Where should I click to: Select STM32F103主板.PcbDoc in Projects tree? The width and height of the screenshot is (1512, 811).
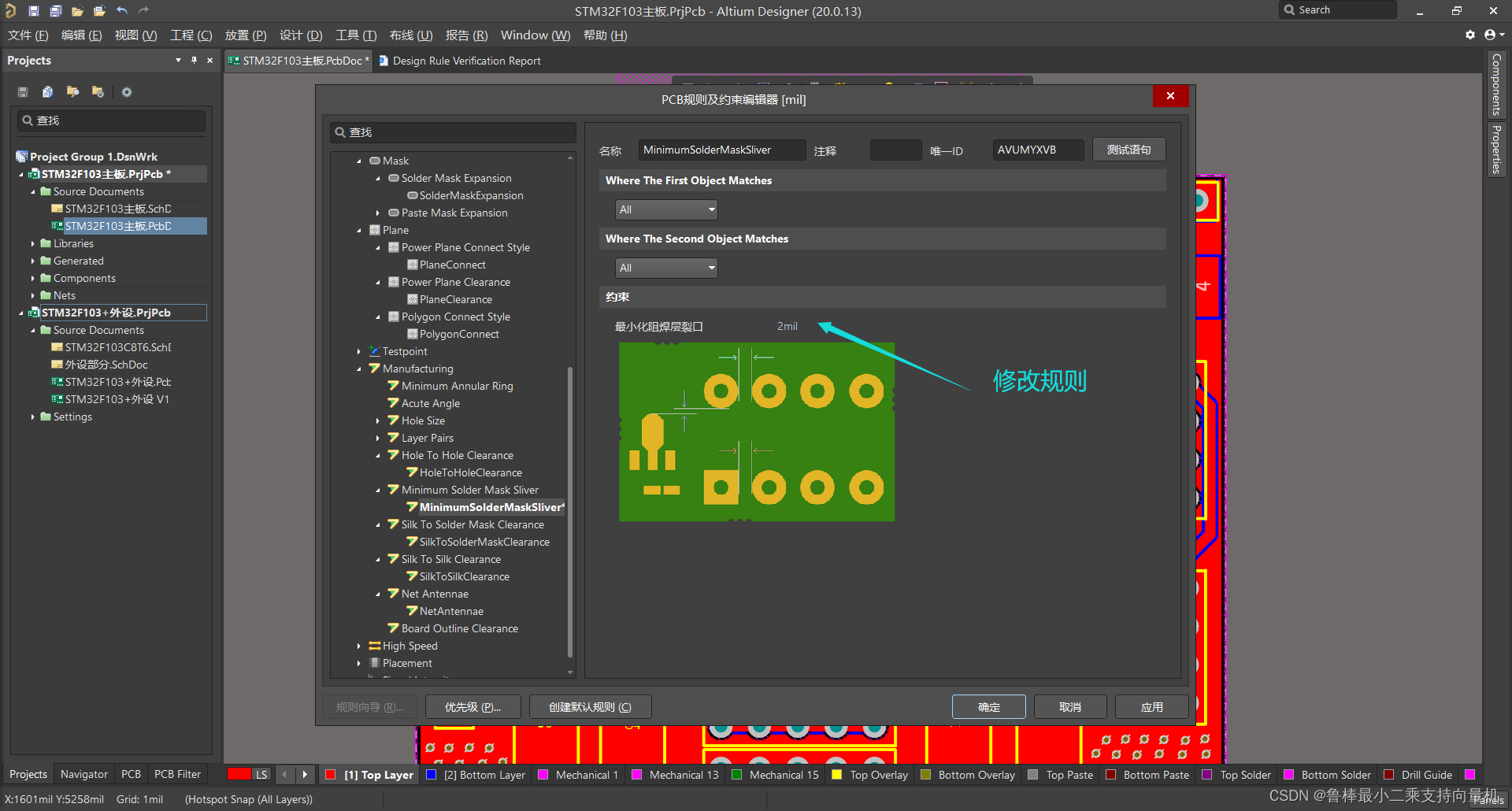[x=118, y=226]
